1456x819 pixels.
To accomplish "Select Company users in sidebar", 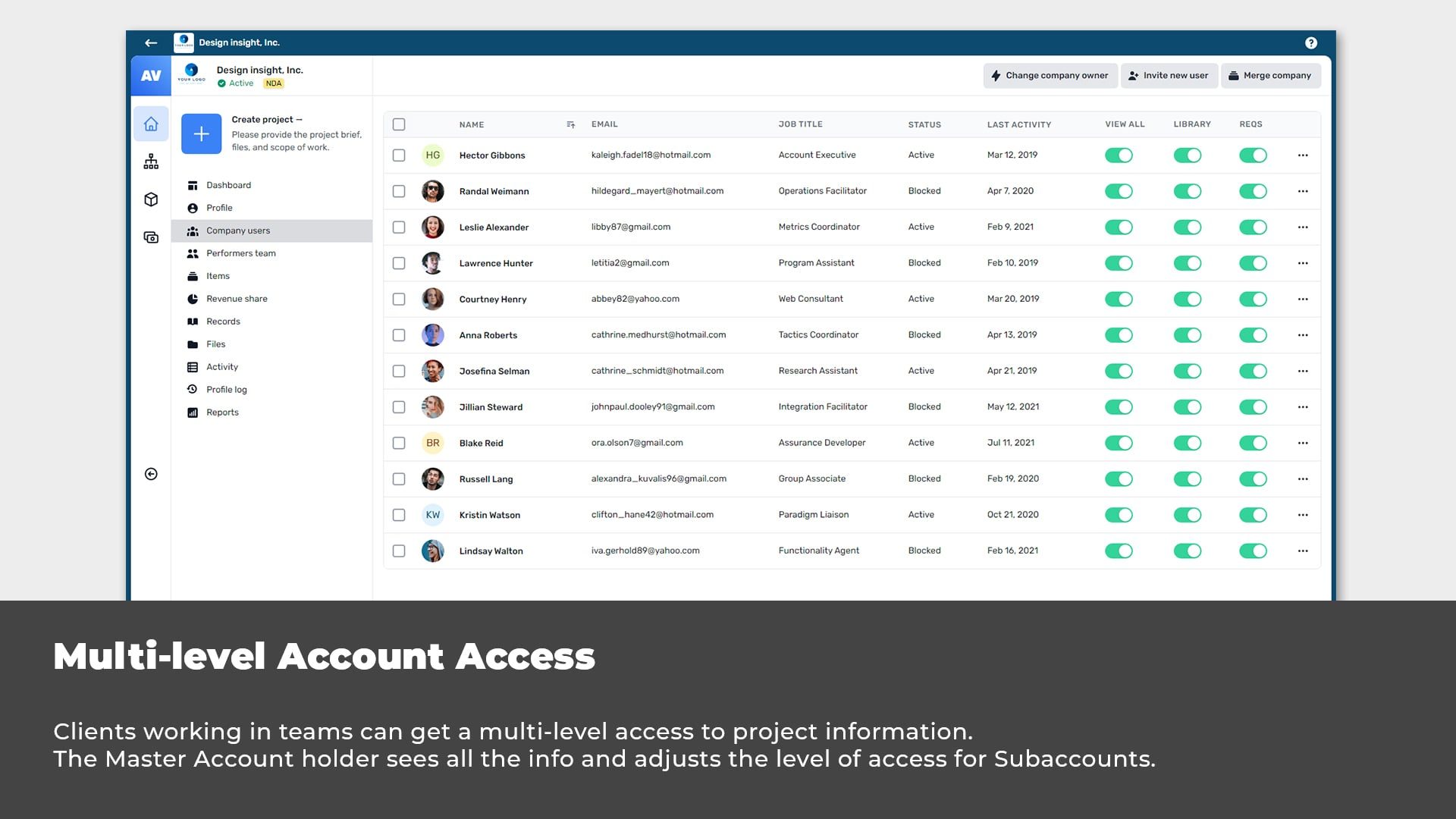I will coord(271,231).
